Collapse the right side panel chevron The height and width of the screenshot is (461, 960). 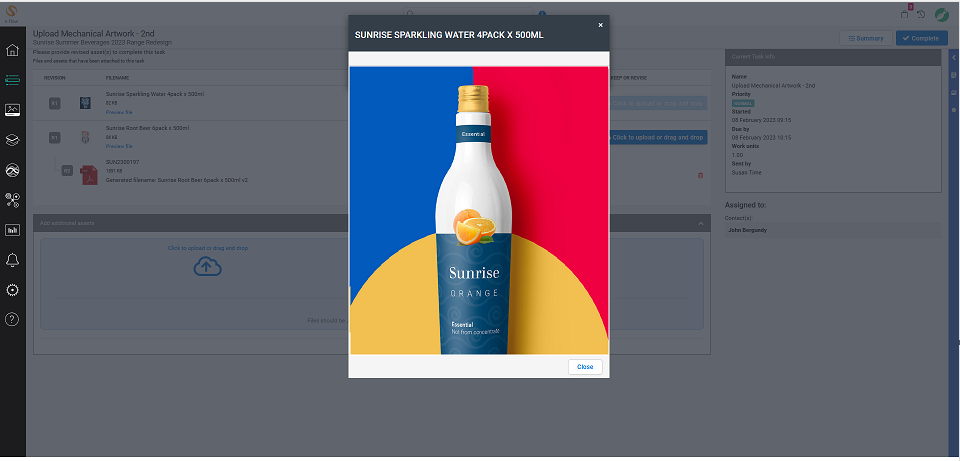954,58
